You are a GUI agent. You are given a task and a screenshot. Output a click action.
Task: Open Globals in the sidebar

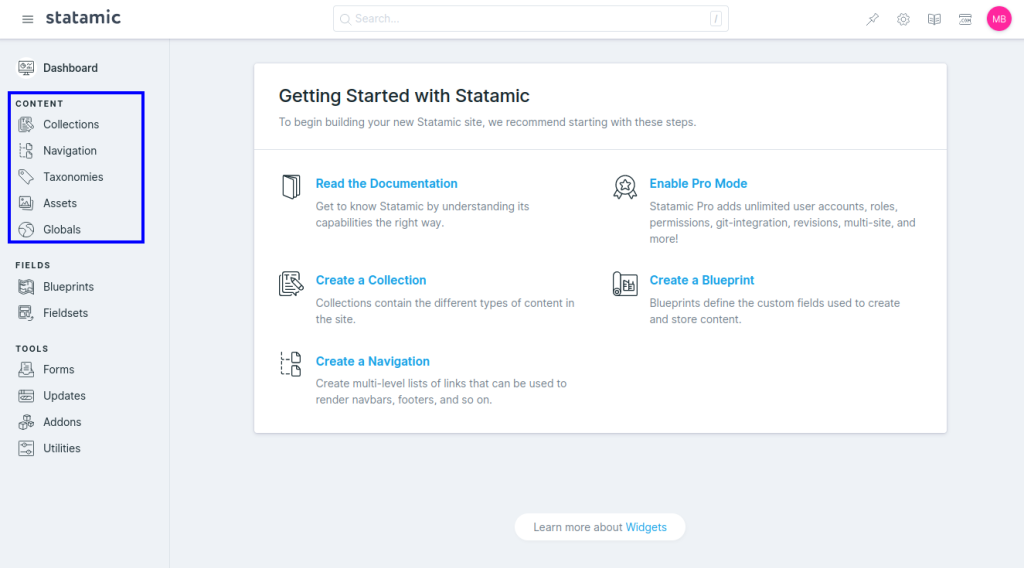[62, 230]
